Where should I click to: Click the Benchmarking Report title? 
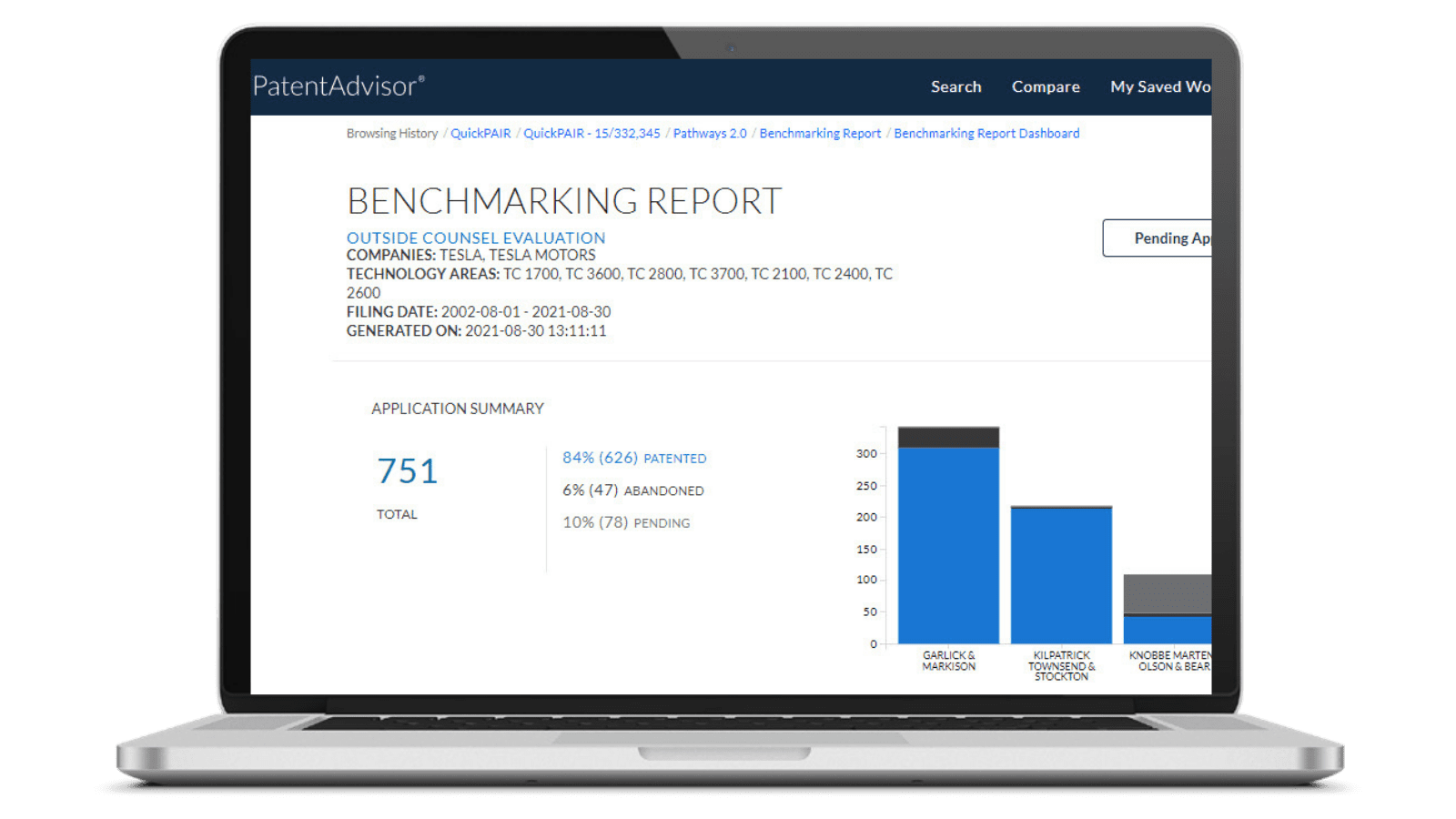[x=564, y=201]
